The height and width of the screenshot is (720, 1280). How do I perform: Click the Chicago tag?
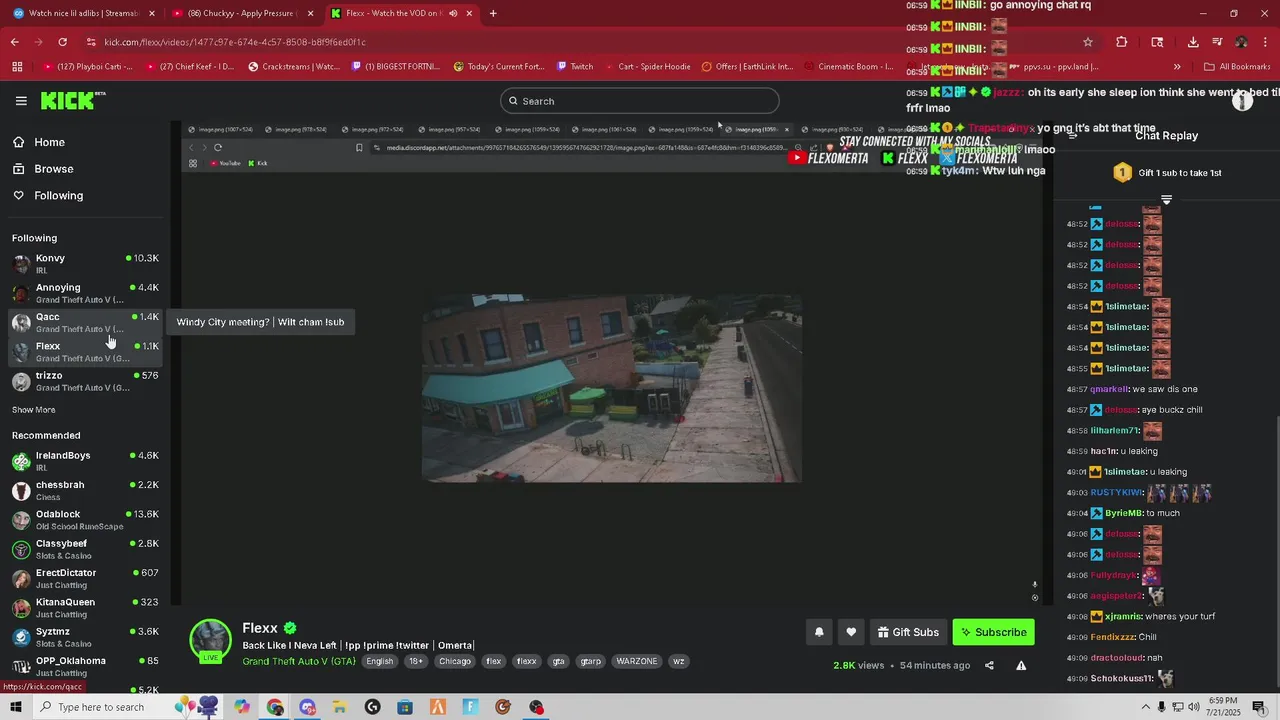(x=454, y=661)
